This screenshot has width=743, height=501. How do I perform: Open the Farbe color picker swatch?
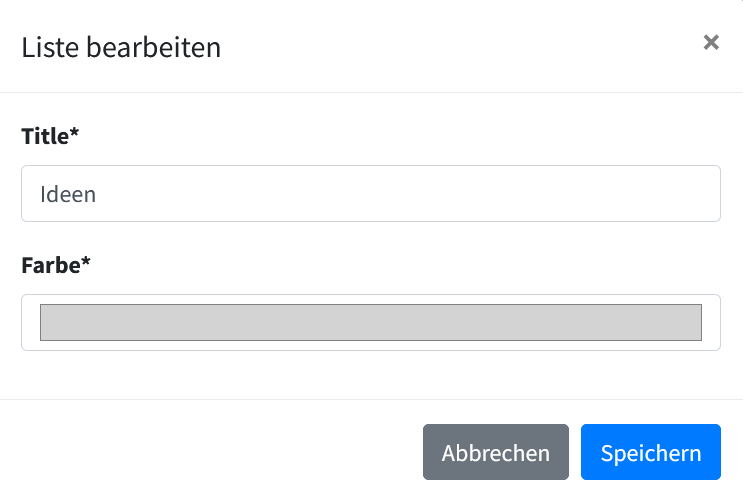(x=370, y=323)
